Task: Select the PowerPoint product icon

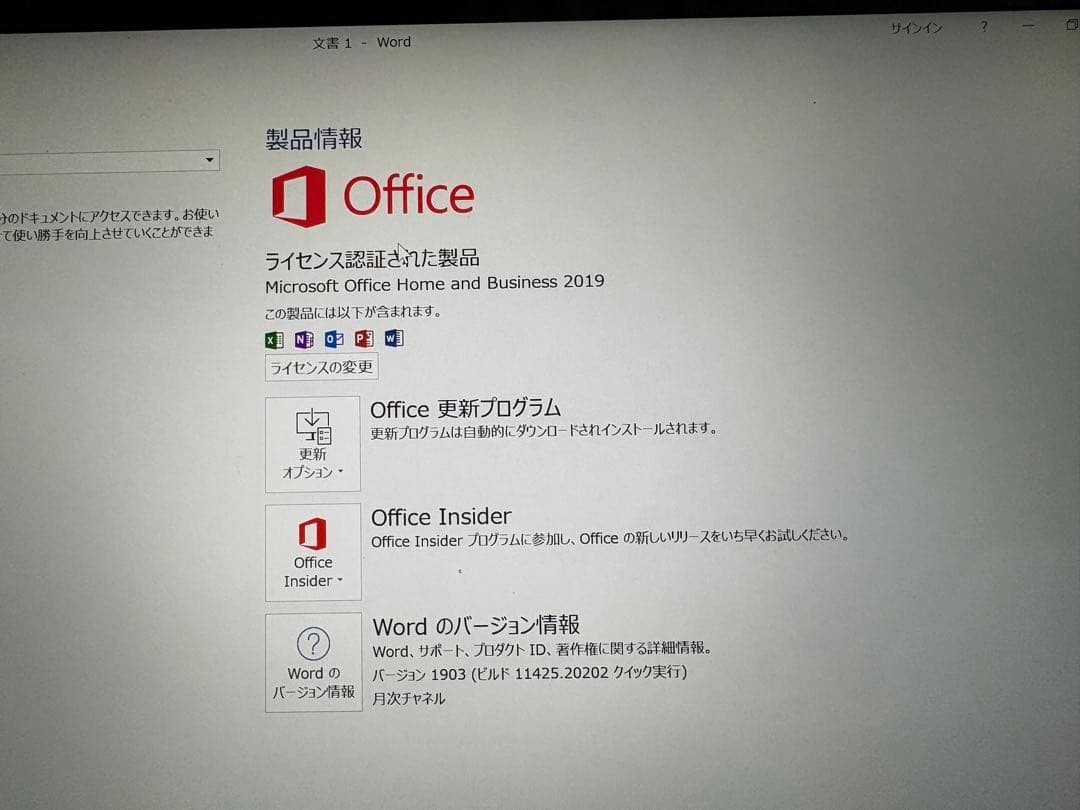Action: tap(363, 339)
